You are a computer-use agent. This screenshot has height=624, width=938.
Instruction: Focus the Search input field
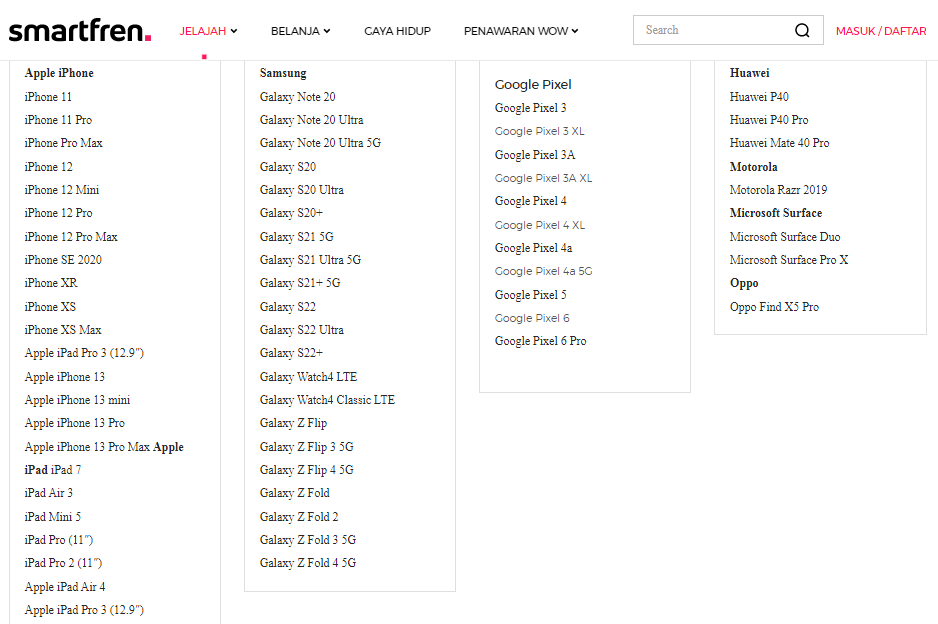coord(715,30)
